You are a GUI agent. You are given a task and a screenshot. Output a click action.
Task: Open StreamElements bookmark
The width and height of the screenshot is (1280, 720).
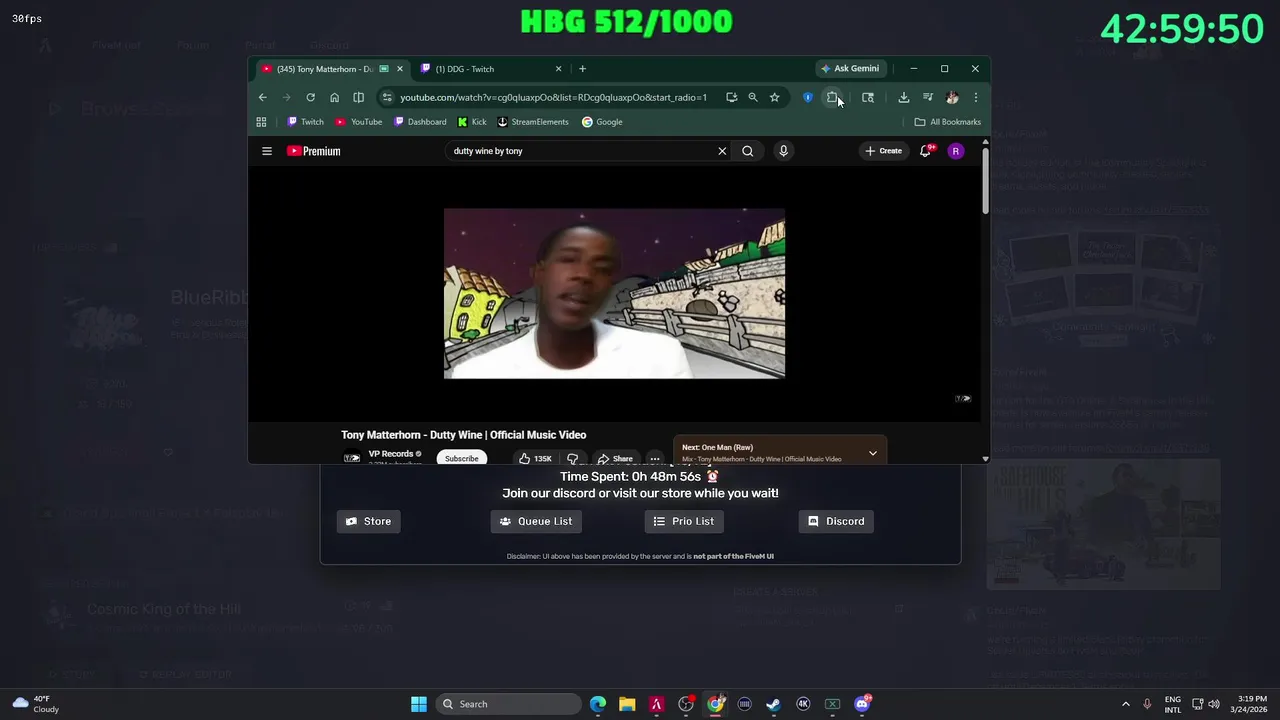pos(533,122)
